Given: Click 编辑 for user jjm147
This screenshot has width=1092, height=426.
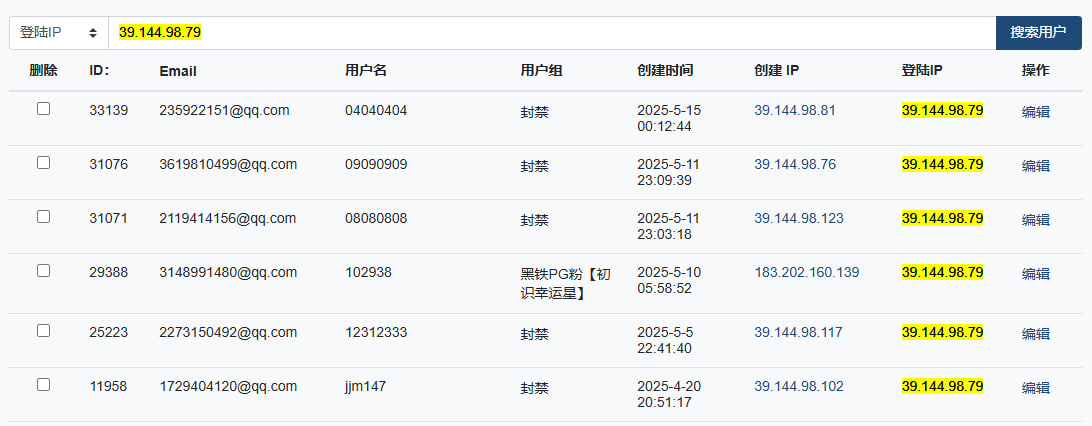Looking at the screenshot, I should tap(1035, 388).
